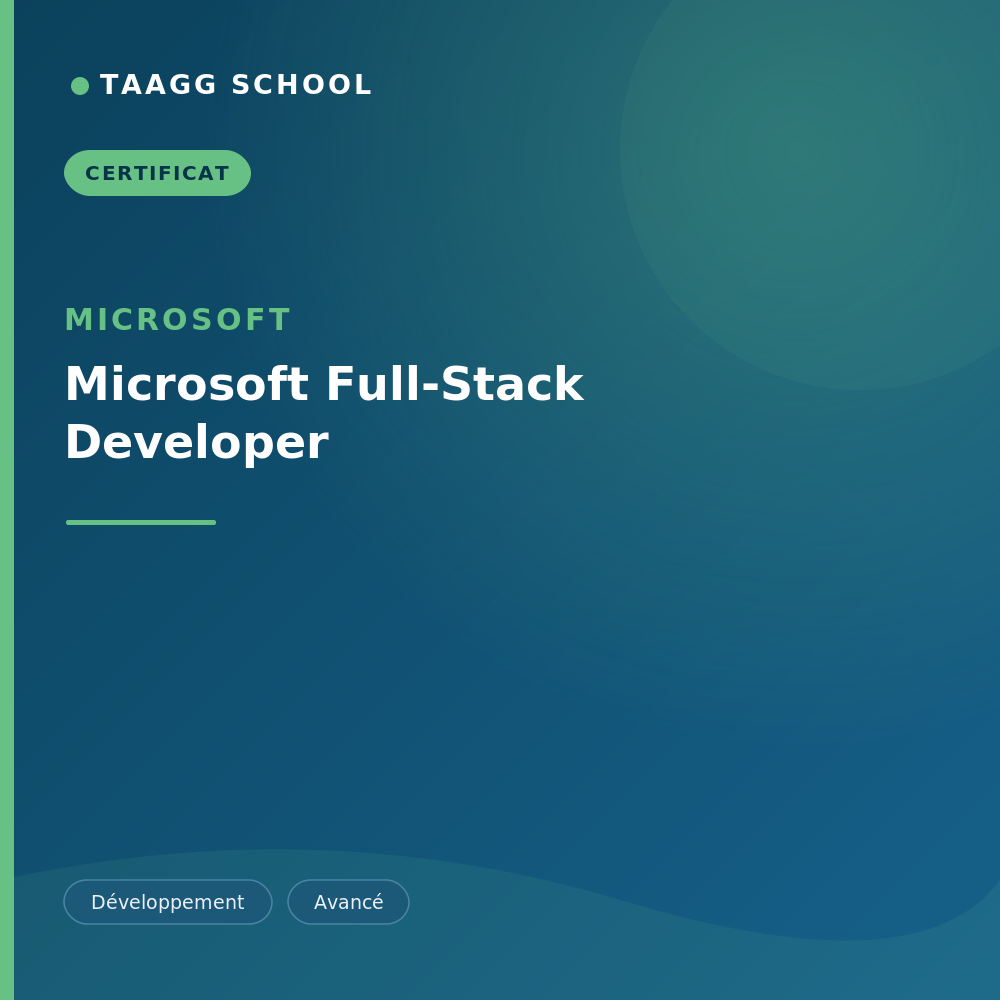Select the Avancé tag
The width and height of the screenshot is (1000, 1000).
coord(348,902)
